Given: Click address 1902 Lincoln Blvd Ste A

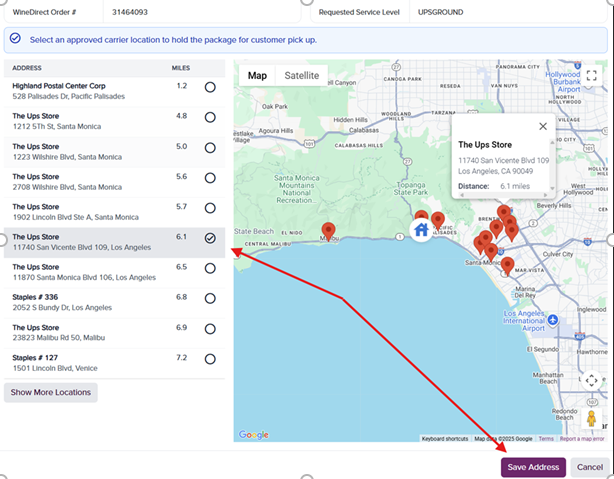Looking at the screenshot, I should [x=76, y=217].
